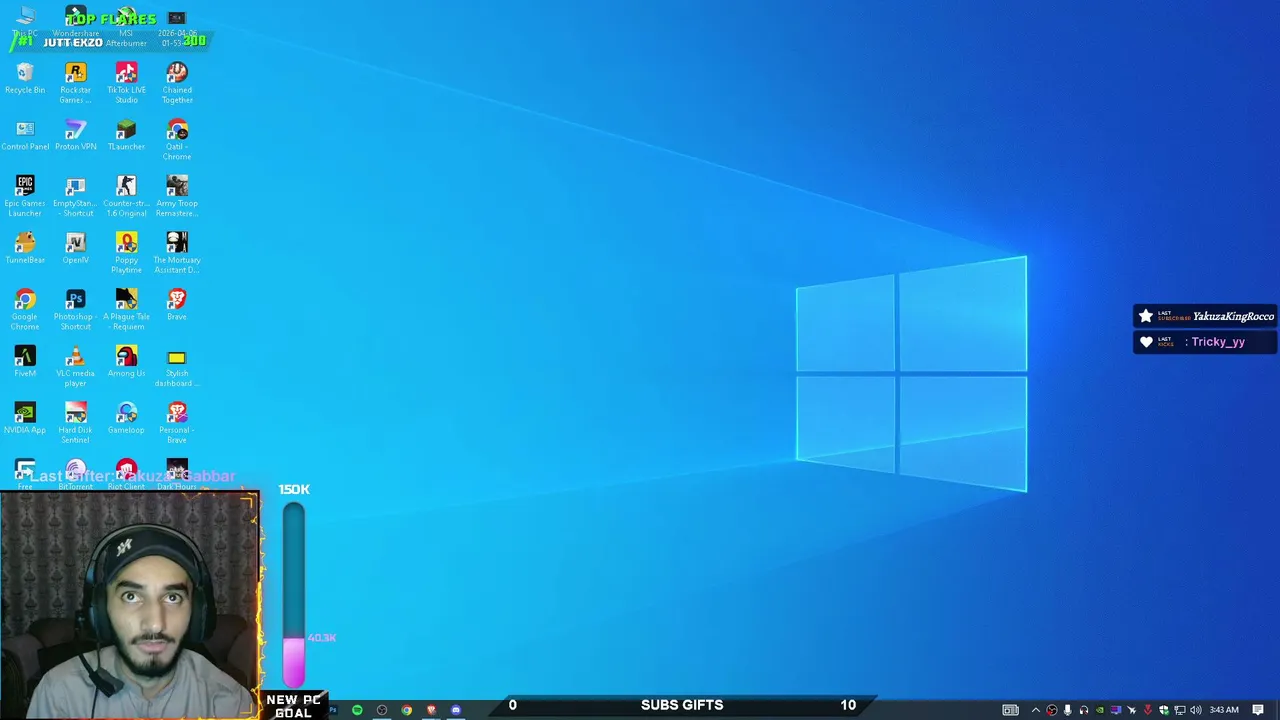Select the TLauncher Minecraft icon
This screenshot has height=720, width=1280.
(126, 136)
